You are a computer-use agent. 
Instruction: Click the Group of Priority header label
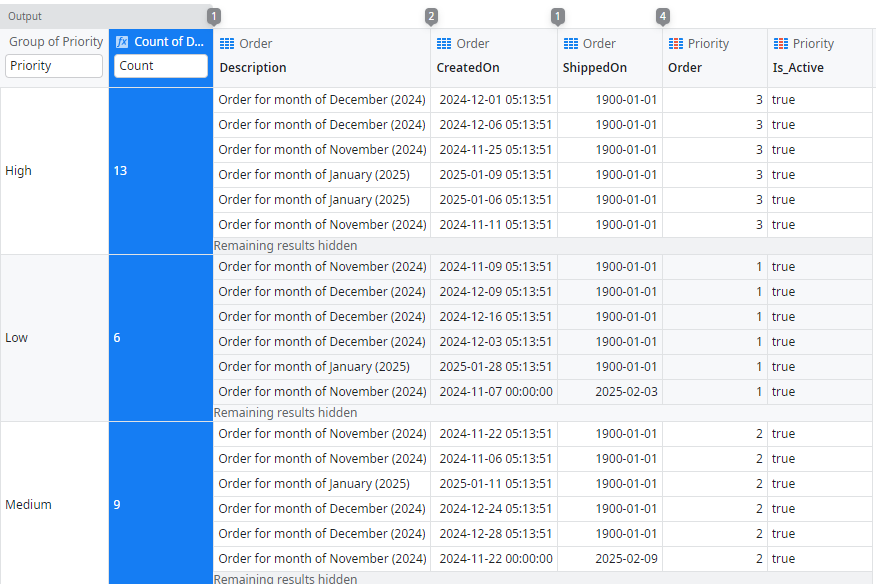(x=56, y=42)
